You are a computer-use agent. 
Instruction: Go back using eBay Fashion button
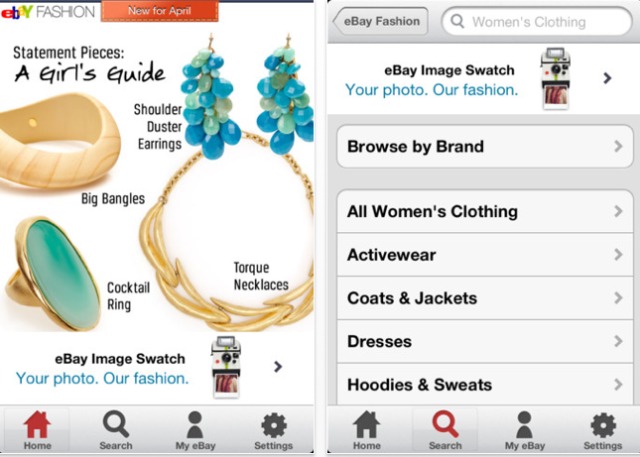click(x=380, y=21)
